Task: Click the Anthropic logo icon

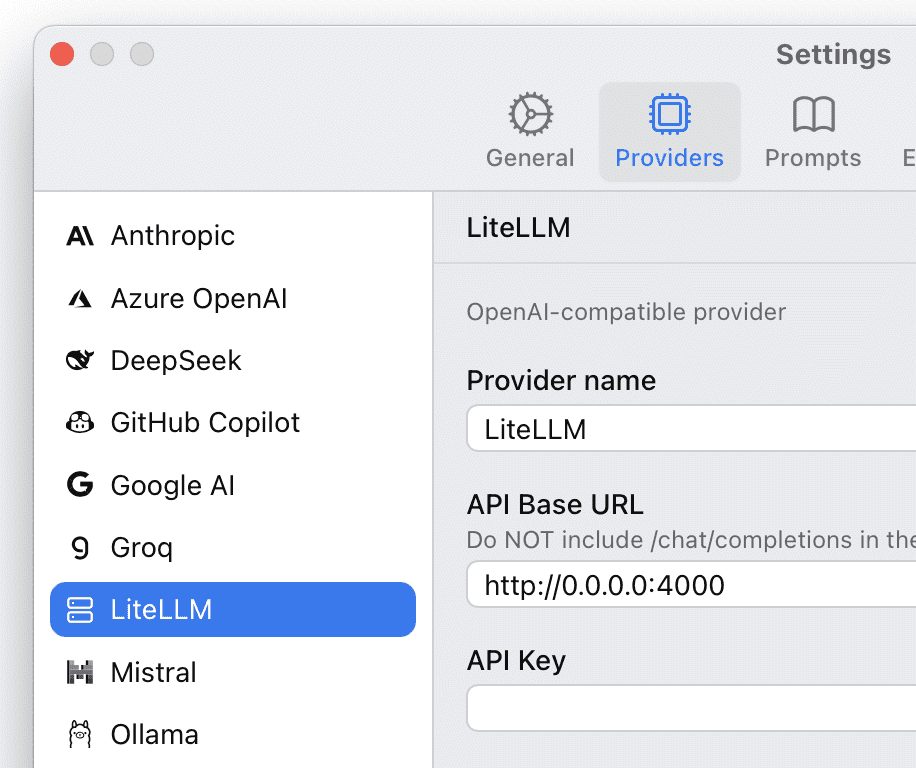Action: click(x=80, y=236)
